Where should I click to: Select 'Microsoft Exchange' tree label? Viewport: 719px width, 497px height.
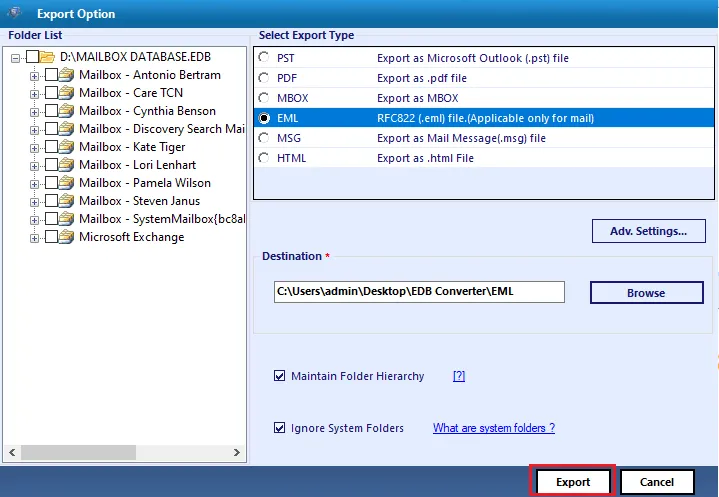132,237
